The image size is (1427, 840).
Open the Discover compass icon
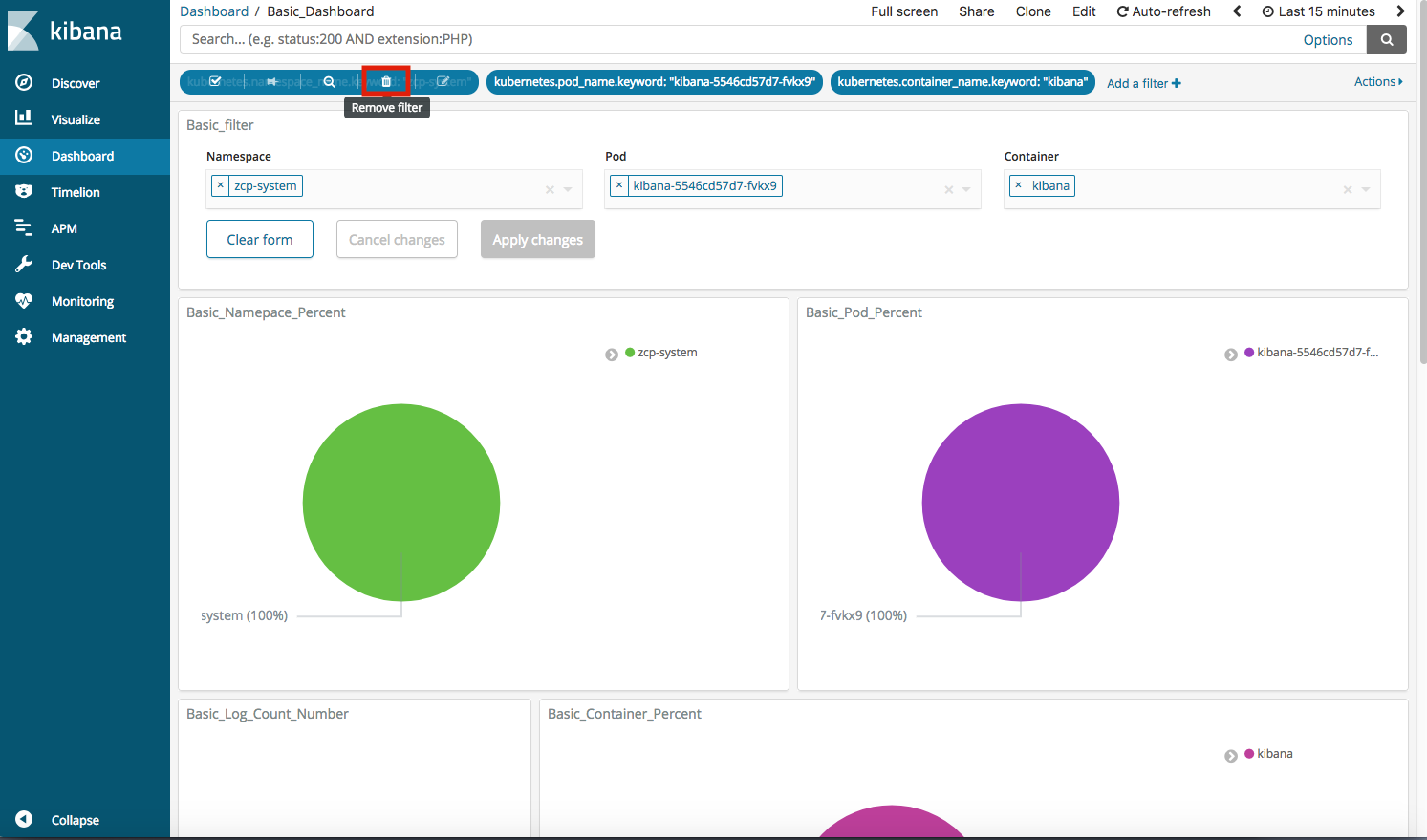24,82
